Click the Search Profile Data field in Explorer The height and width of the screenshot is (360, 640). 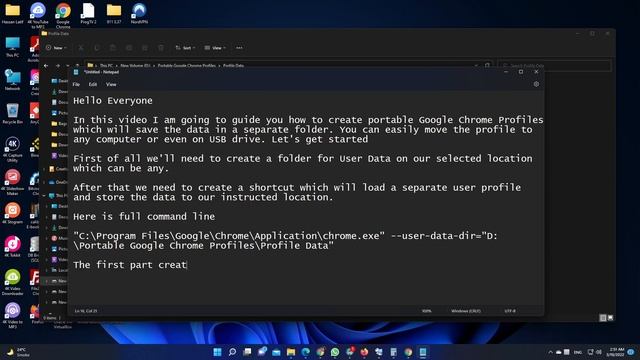coord(554,65)
